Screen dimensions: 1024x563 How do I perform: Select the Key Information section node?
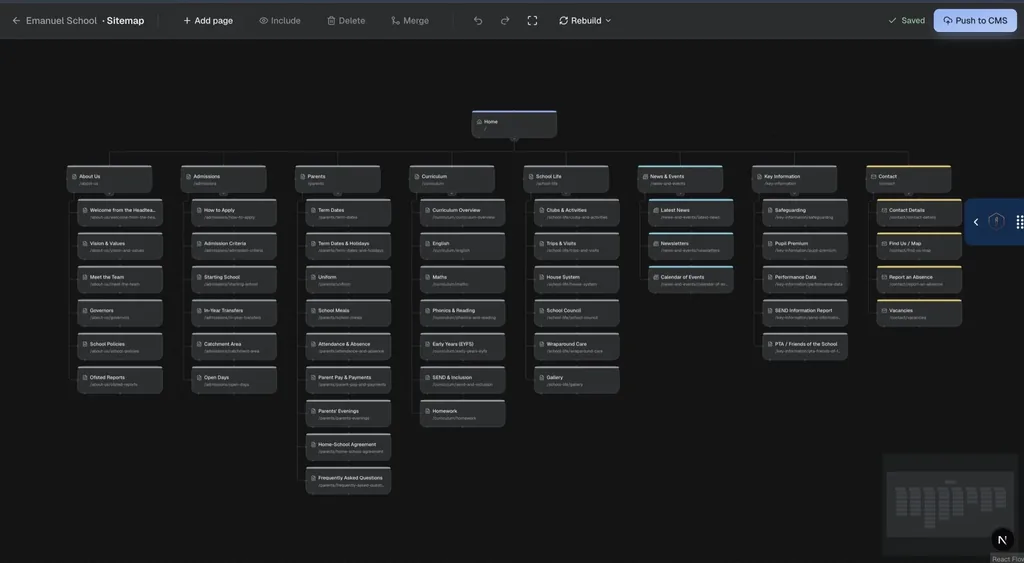794,179
